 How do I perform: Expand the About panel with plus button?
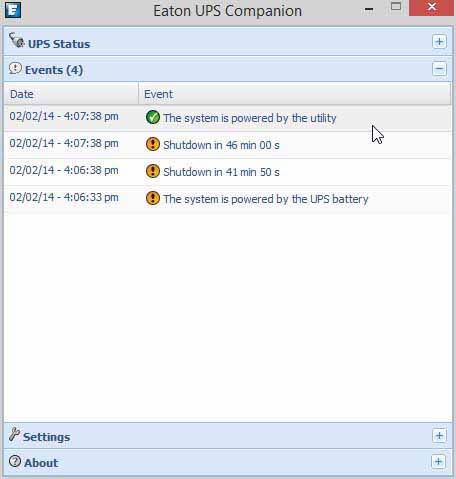coord(438,462)
